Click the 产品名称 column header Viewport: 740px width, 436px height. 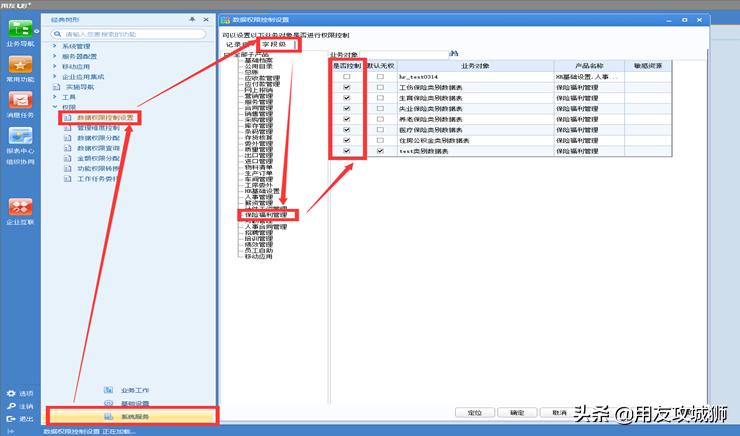(589, 66)
